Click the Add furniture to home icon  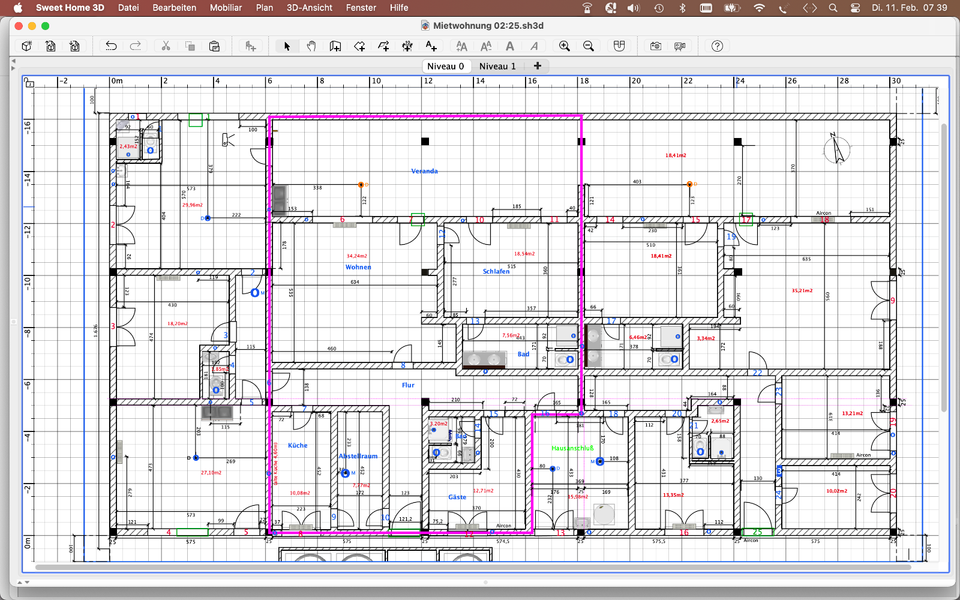coord(250,46)
